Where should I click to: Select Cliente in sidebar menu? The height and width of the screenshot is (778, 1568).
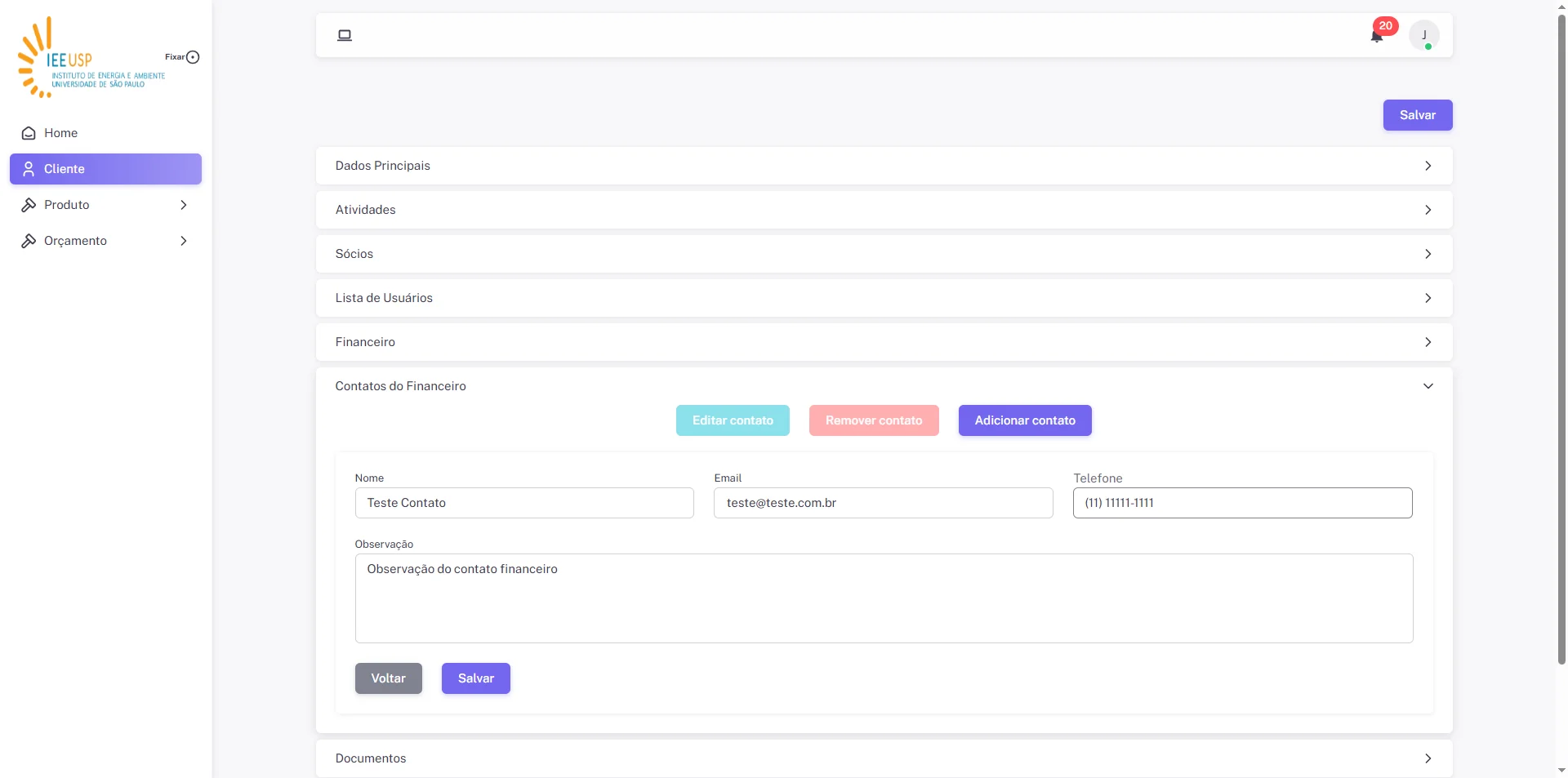(x=105, y=169)
